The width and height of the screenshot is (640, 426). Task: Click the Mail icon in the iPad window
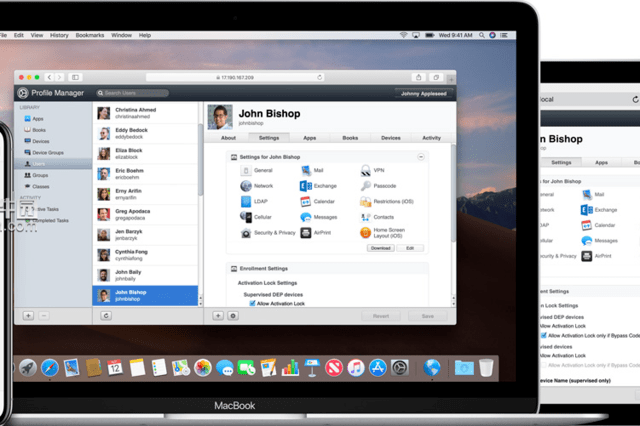(587, 194)
